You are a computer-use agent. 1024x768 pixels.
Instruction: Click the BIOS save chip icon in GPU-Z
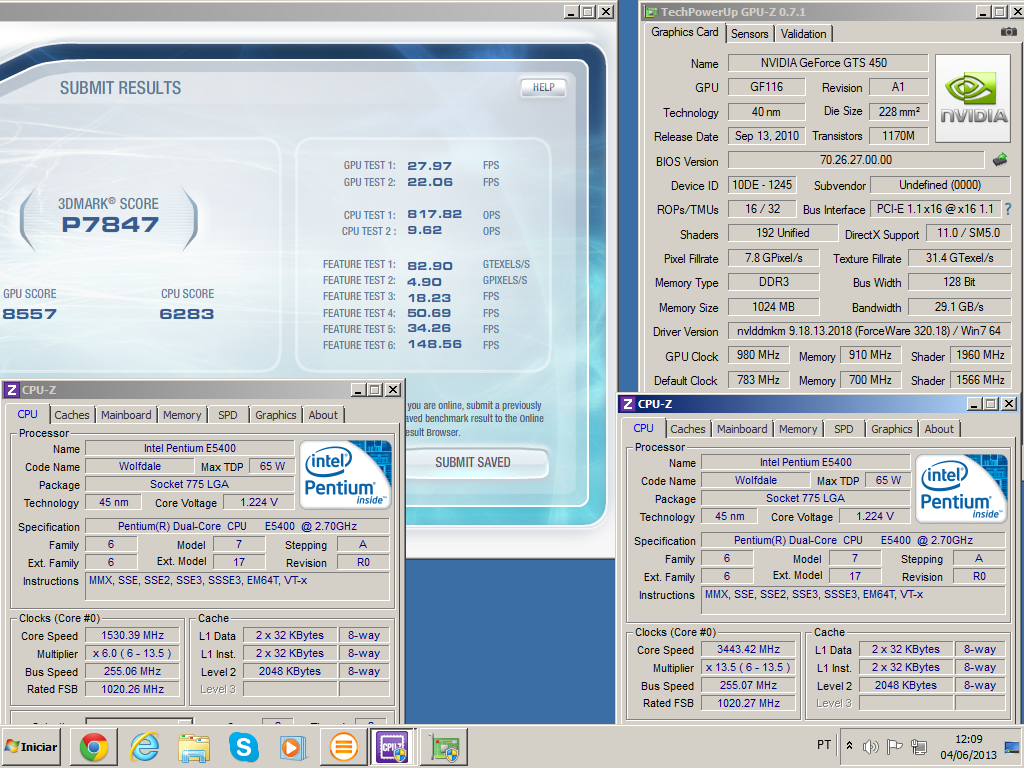[1000, 159]
